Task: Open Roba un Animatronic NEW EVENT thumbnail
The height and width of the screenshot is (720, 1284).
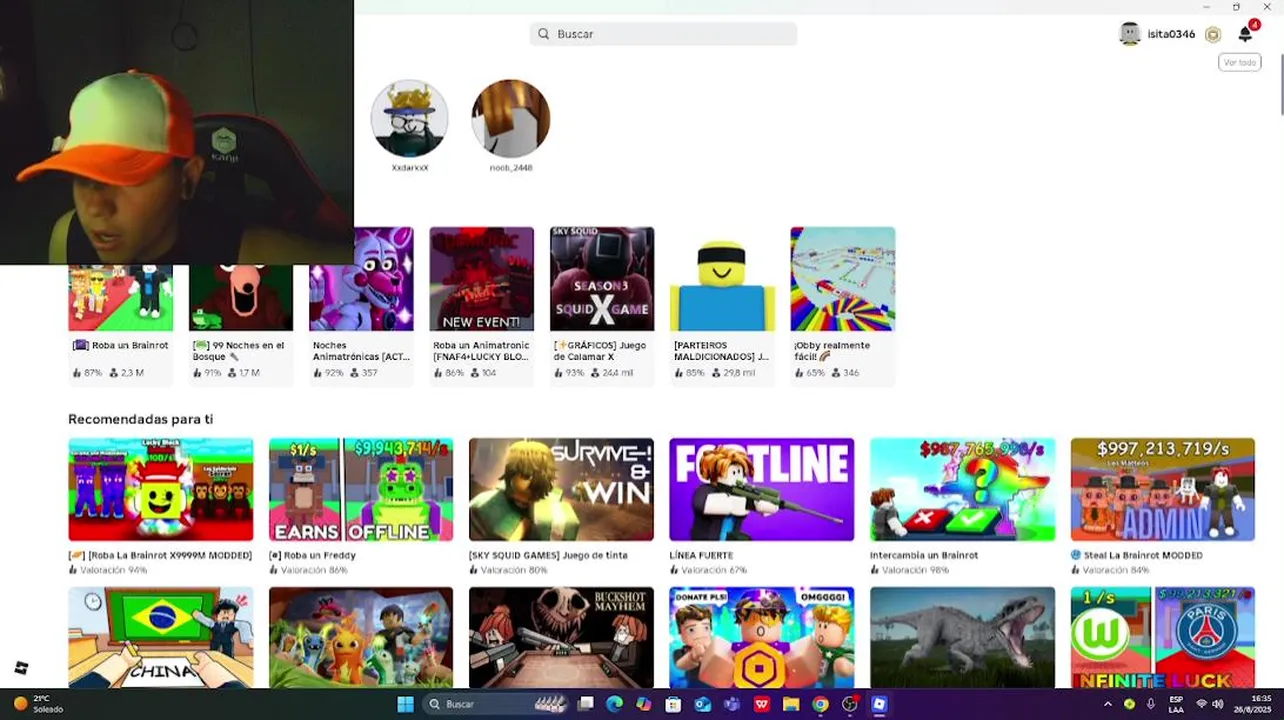Action: point(481,279)
